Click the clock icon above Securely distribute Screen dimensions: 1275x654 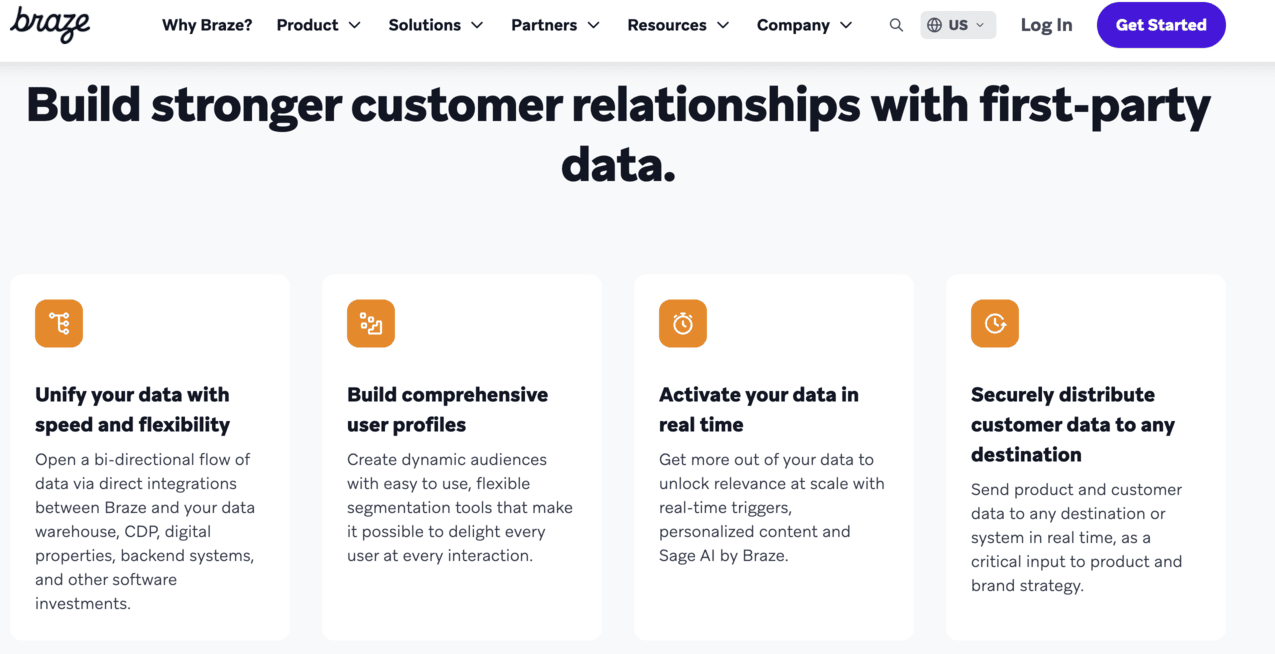(x=995, y=323)
